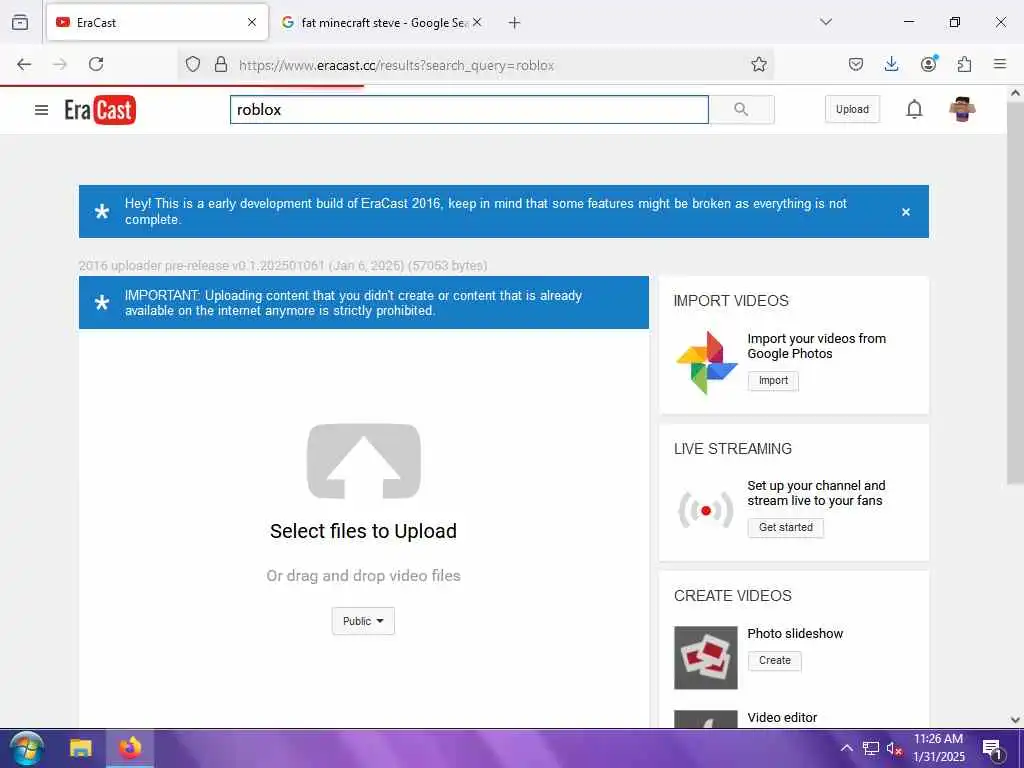Click the live streaming broadcast icon
The width and height of the screenshot is (1024, 768).
[x=706, y=510]
